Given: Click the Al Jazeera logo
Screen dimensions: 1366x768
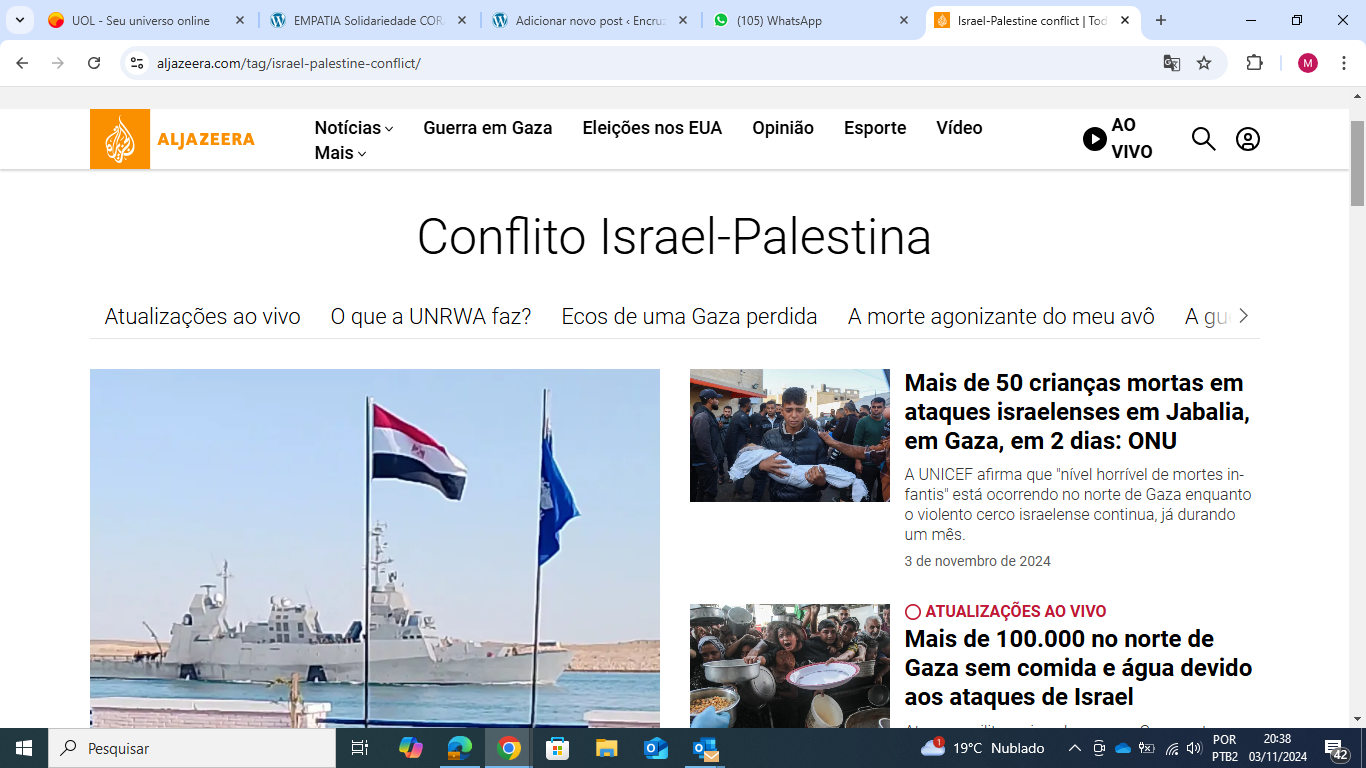Looking at the screenshot, I should (173, 139).
